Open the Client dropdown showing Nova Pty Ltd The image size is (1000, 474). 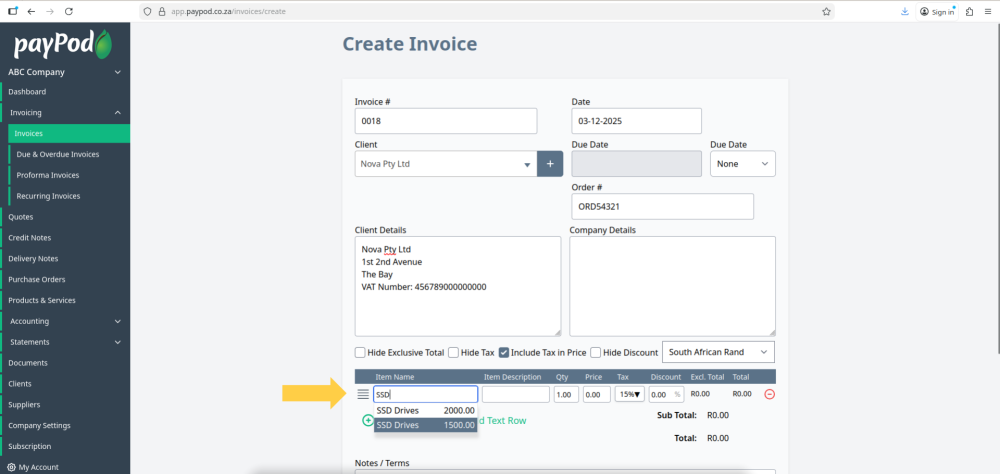click(x=446, y=164)
